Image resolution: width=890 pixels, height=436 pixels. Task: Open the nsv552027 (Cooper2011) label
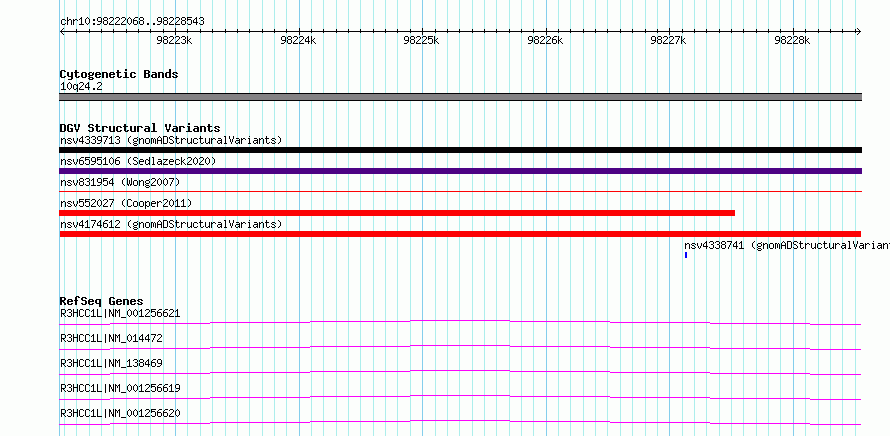(x=126, y=203)
